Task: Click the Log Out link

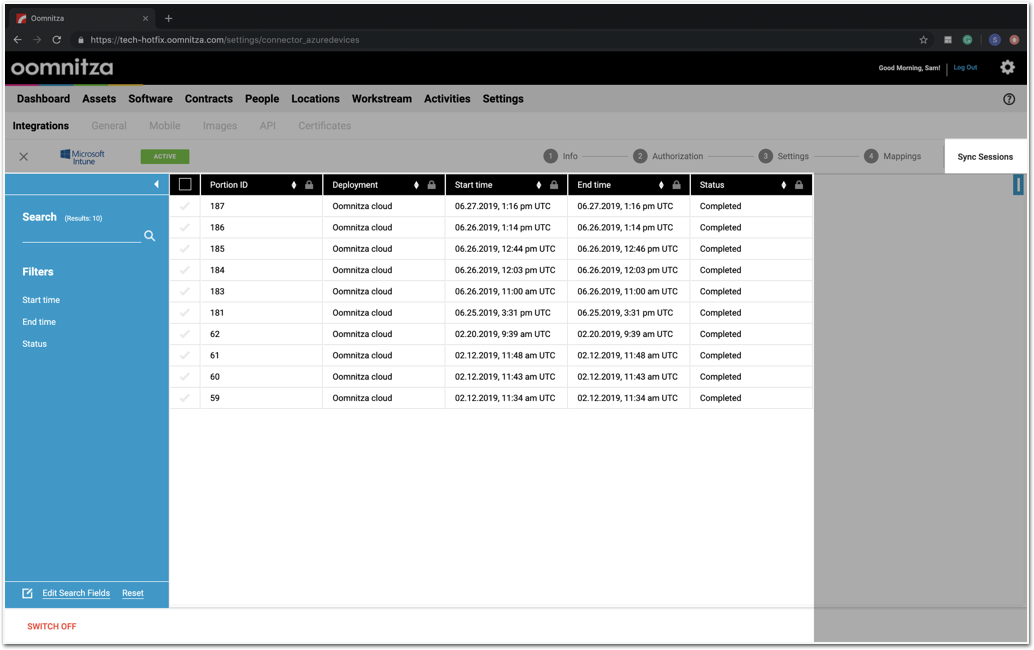Action: [x=965, y=67]
